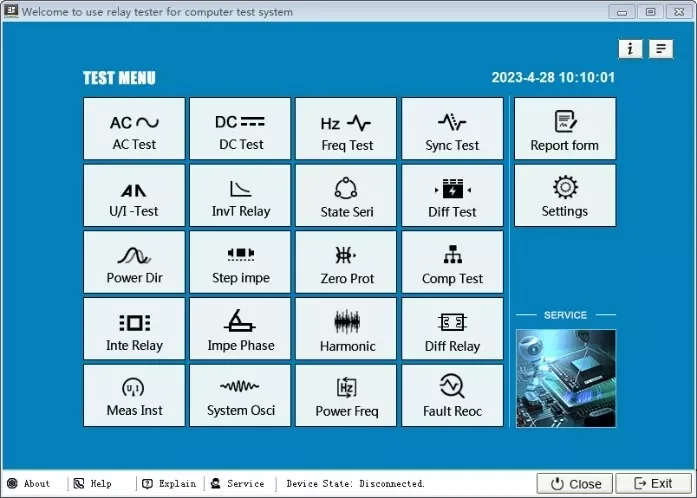
Task: Click the Device State: Disconnected status
Action: [356, 483]
